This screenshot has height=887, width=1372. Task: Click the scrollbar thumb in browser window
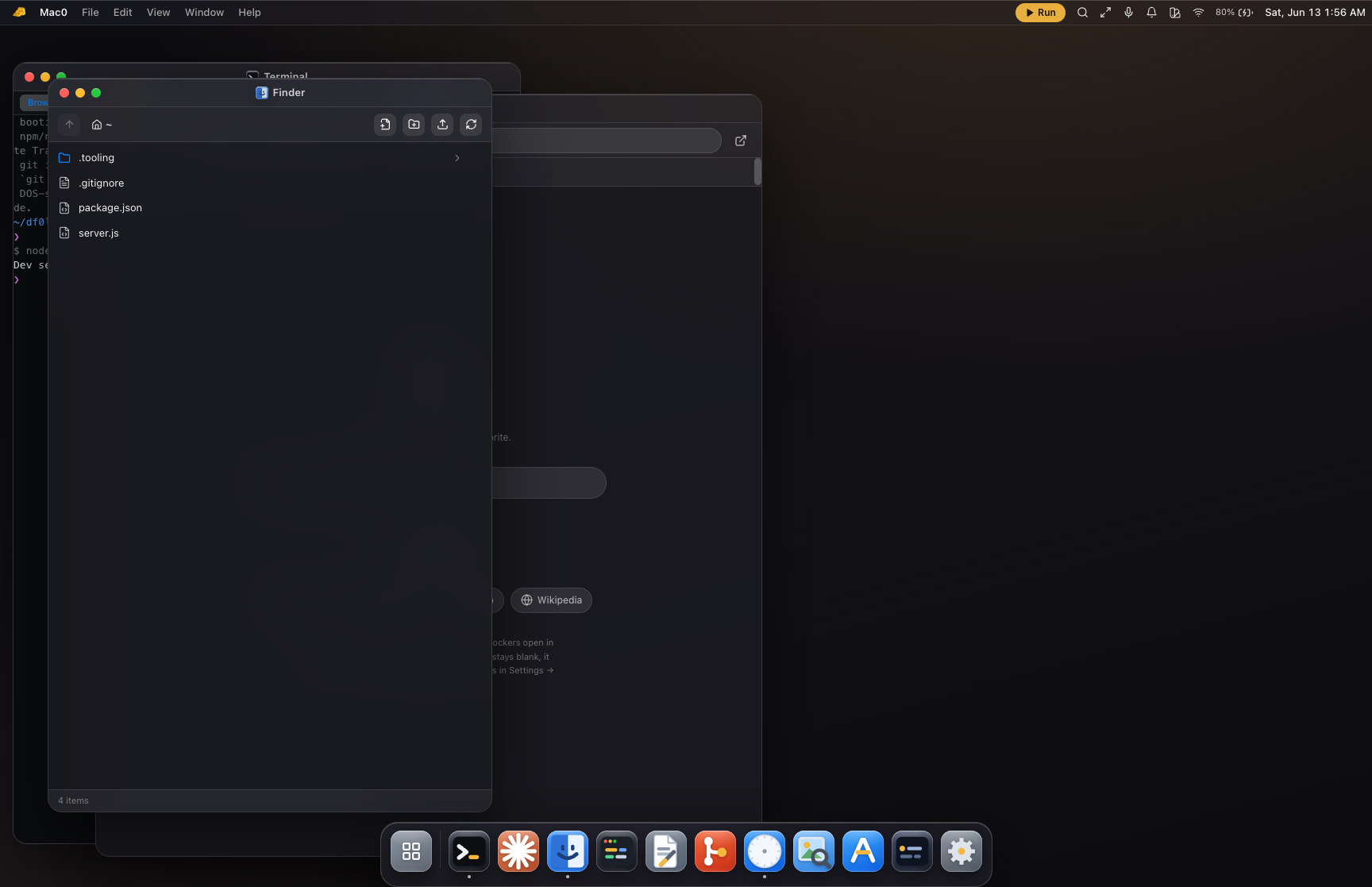[x=758, y=172]
